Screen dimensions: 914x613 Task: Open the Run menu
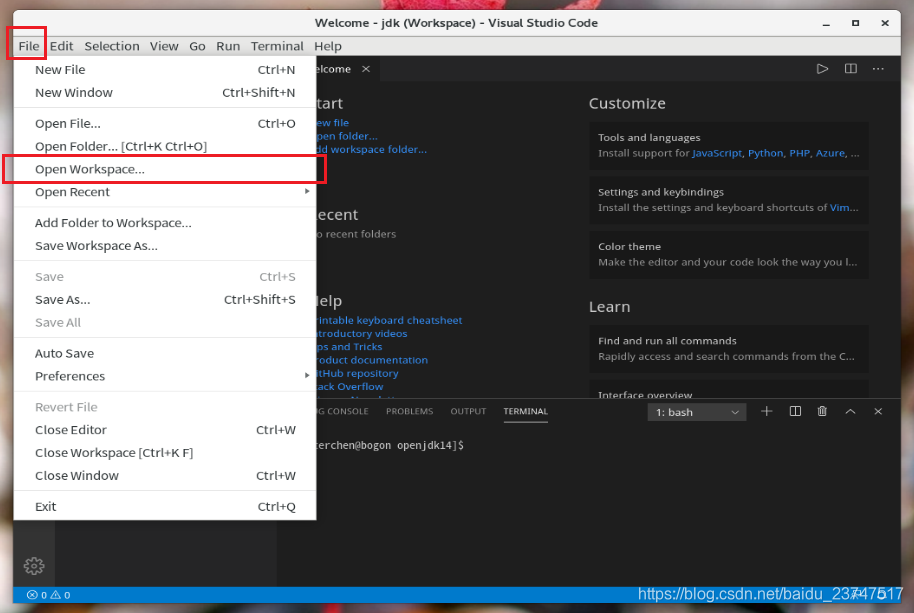(x=228, y=46)
